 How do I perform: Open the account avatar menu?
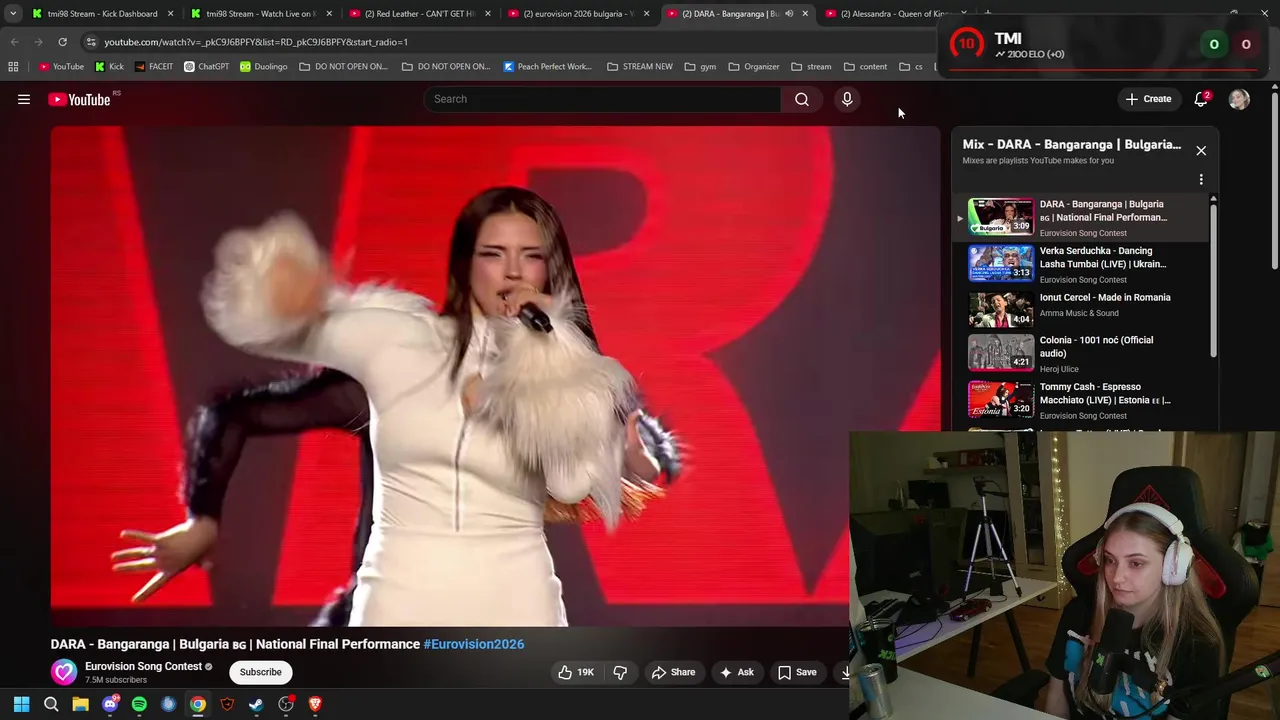tap(1239, 99)
